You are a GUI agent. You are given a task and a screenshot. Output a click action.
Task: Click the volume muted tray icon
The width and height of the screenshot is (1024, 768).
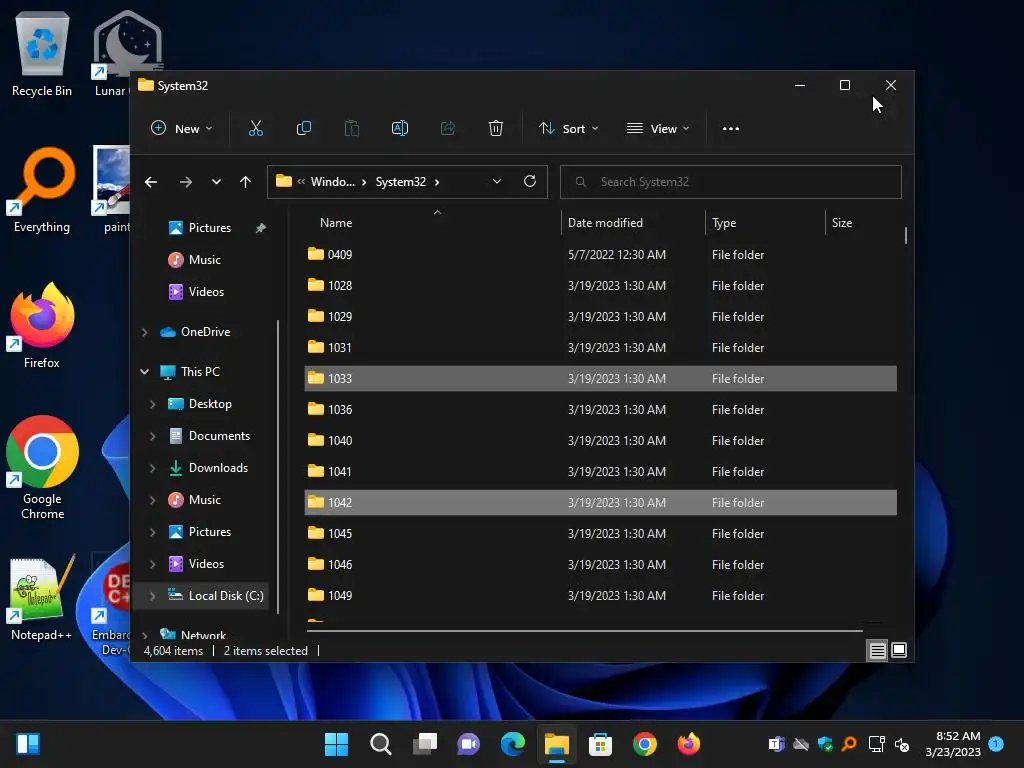pyautogui.click(x=902, y=744)
